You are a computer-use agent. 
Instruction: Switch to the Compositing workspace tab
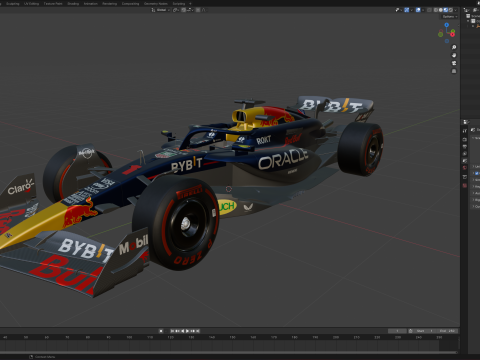(130, 4)
